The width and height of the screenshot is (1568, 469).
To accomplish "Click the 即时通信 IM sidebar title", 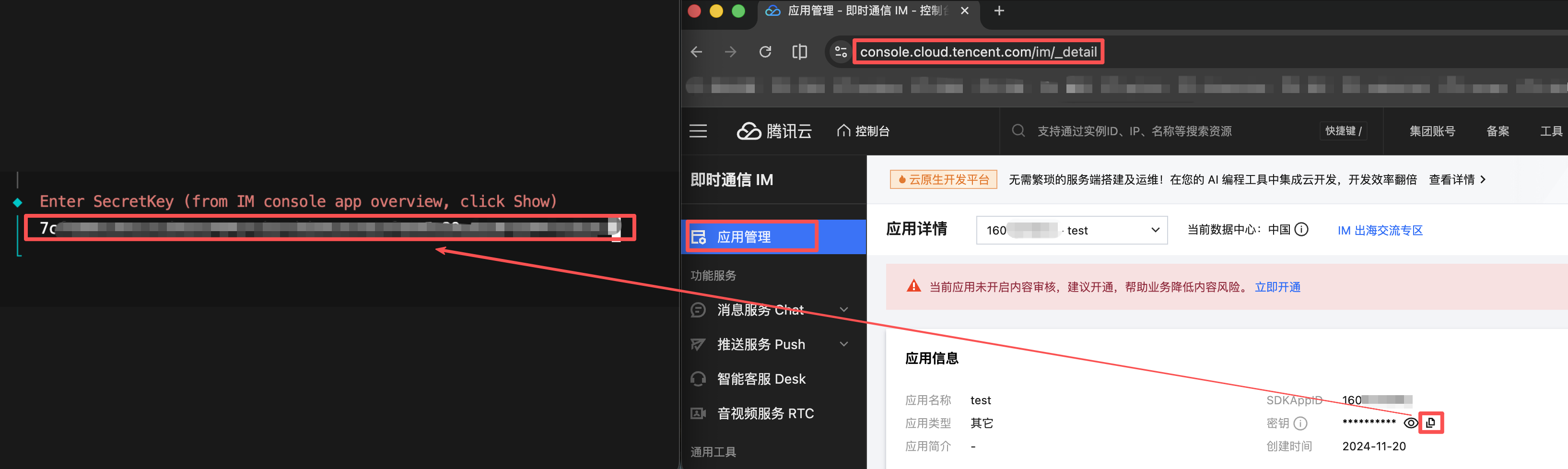I will pos(732,180).
